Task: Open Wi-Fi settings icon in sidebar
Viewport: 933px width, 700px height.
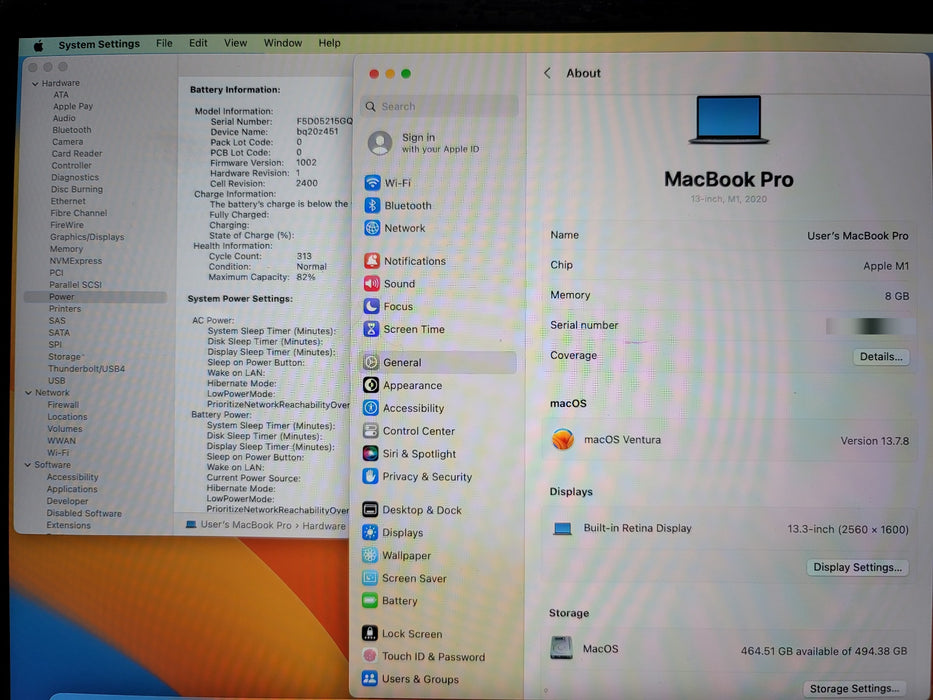Action: 372,183
